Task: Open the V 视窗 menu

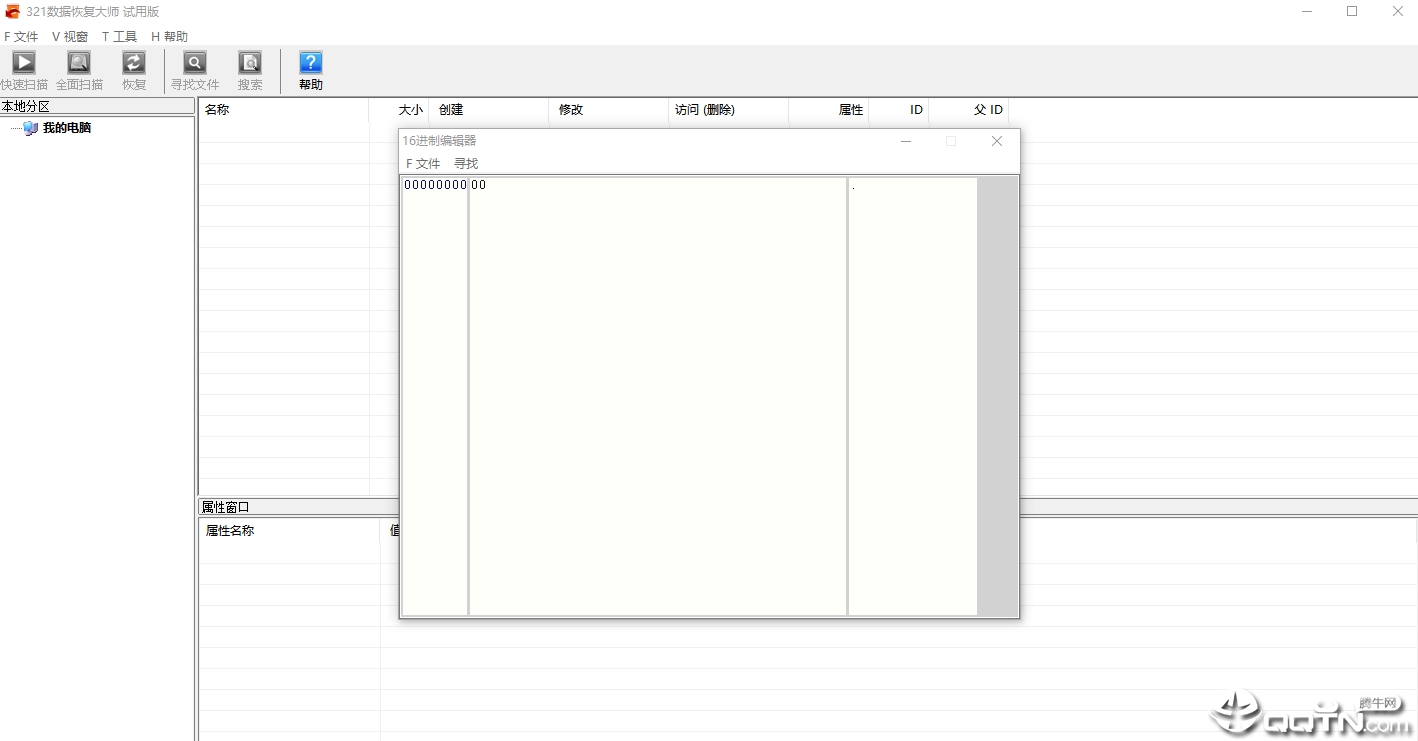Action: tap(70, 37)
